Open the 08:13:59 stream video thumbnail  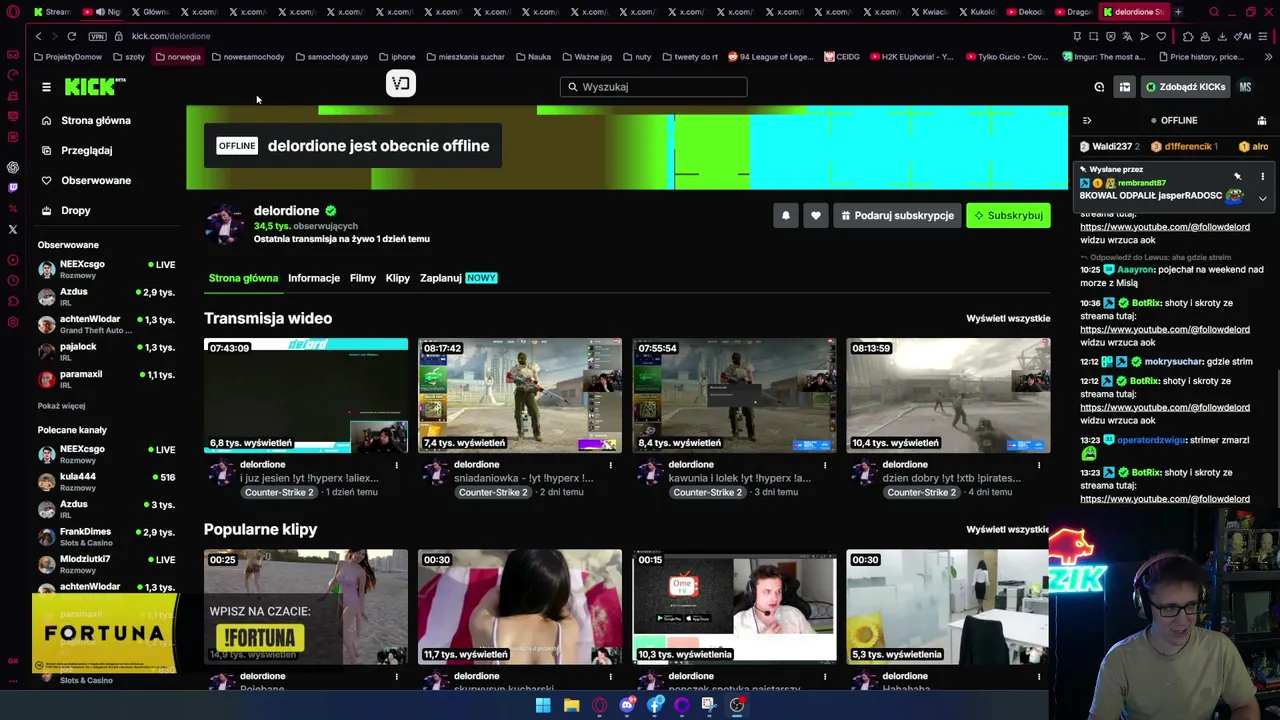[x=948, y=396]
